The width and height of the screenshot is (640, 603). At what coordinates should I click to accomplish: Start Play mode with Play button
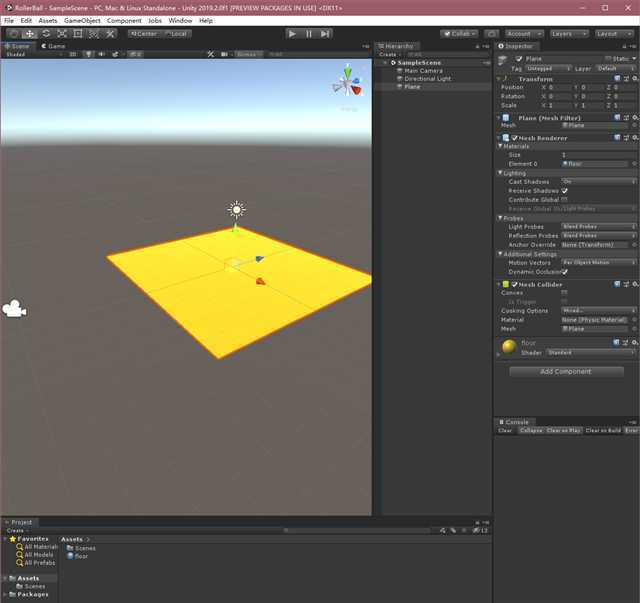(292, 34)
